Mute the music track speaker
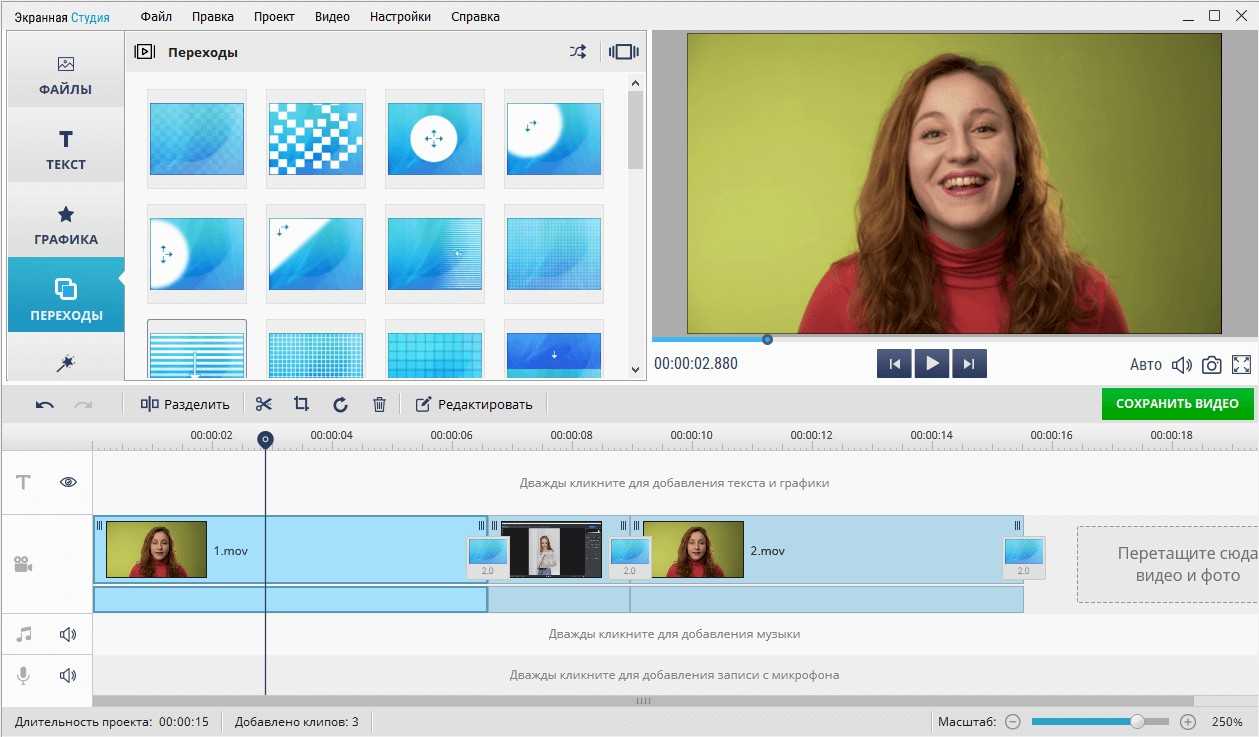This screenshot has width=1259, height=737. tap(68, 634)
